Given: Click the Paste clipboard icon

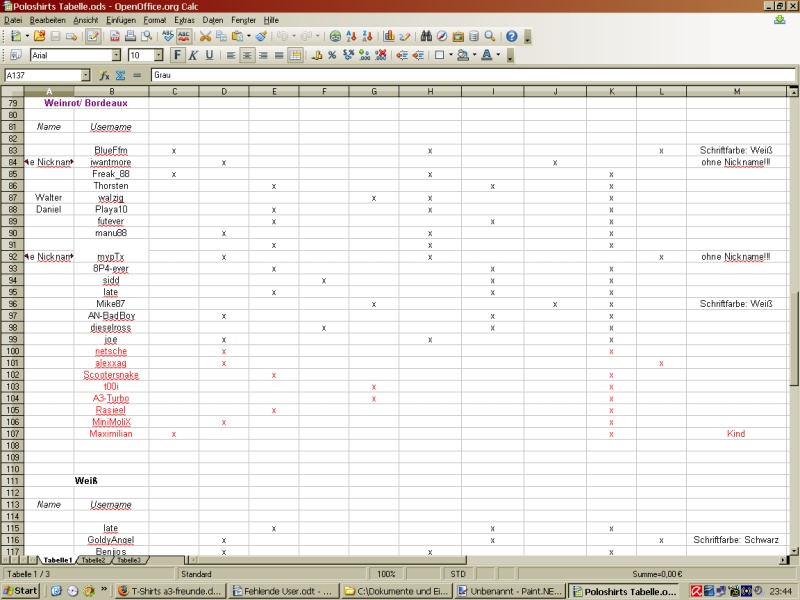Looking at the screenshot, I should click(237, 36).
